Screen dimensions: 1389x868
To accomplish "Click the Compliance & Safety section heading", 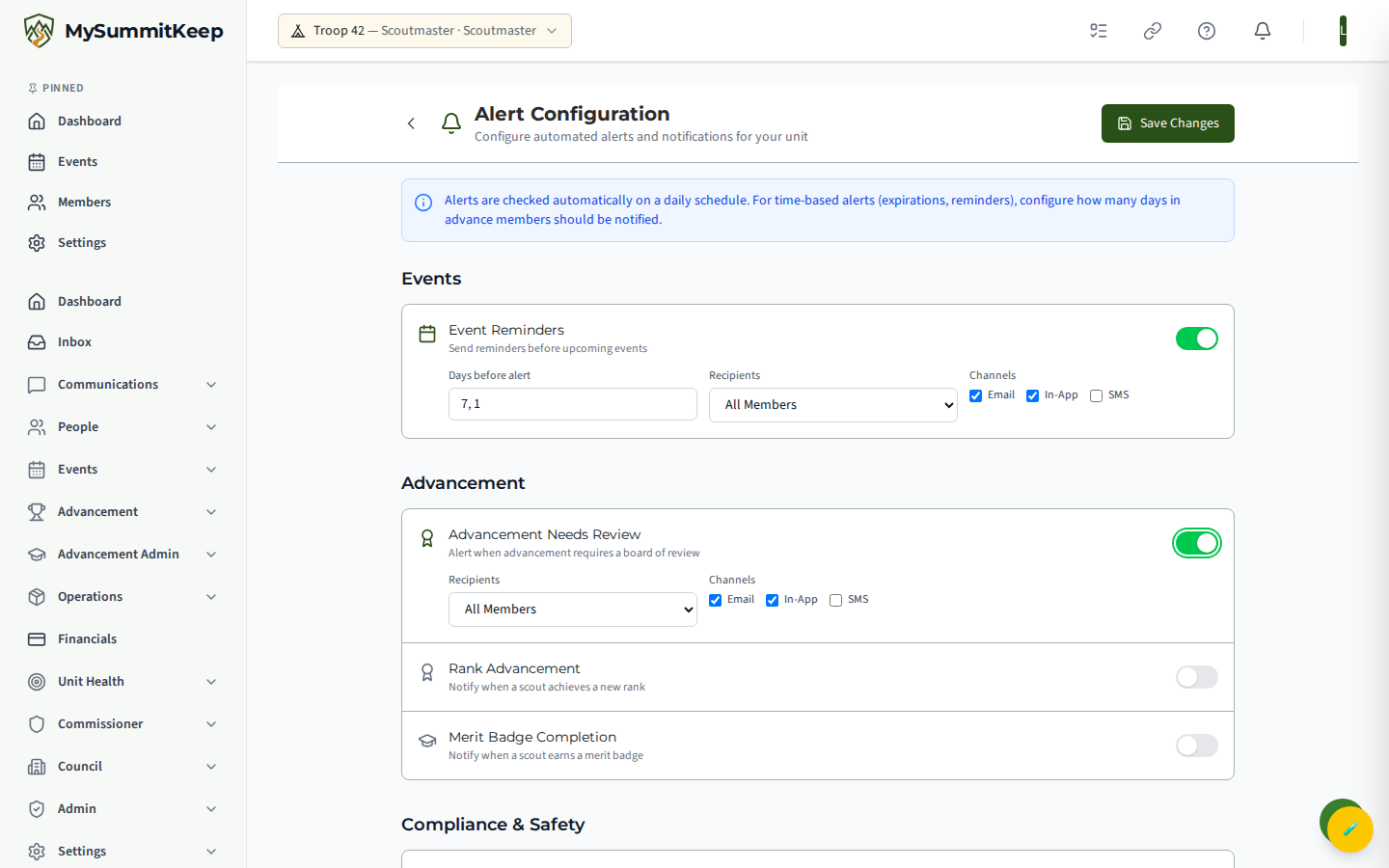I will pos(493,825).
